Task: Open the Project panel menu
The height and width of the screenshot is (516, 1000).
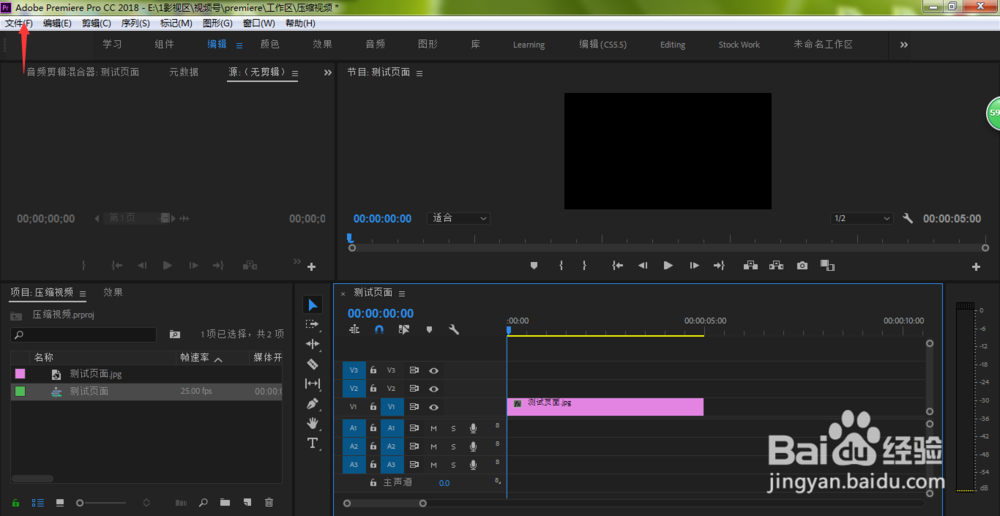Action: coord(83,293)
